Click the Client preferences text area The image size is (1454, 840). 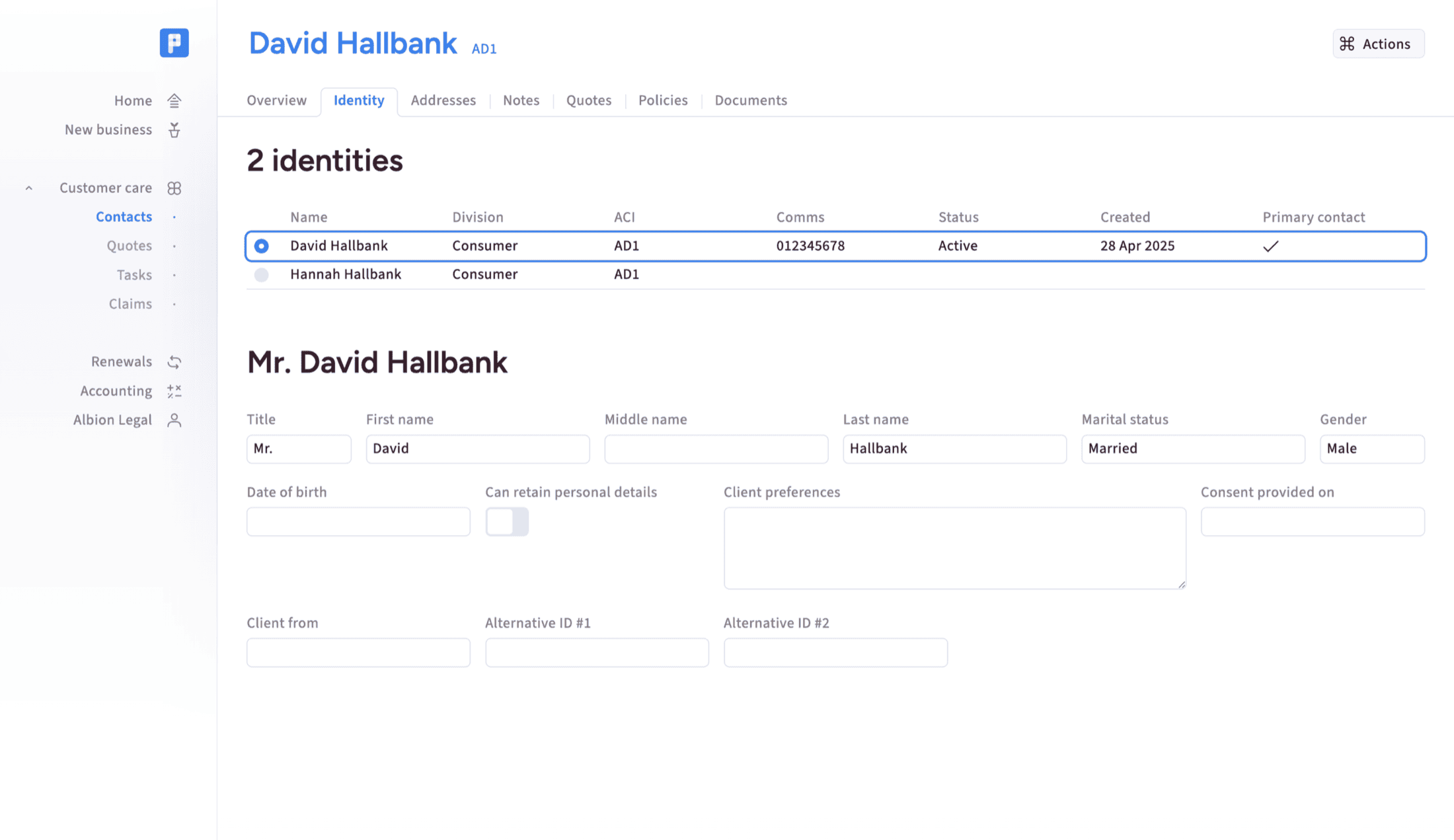tap(955, 548)
